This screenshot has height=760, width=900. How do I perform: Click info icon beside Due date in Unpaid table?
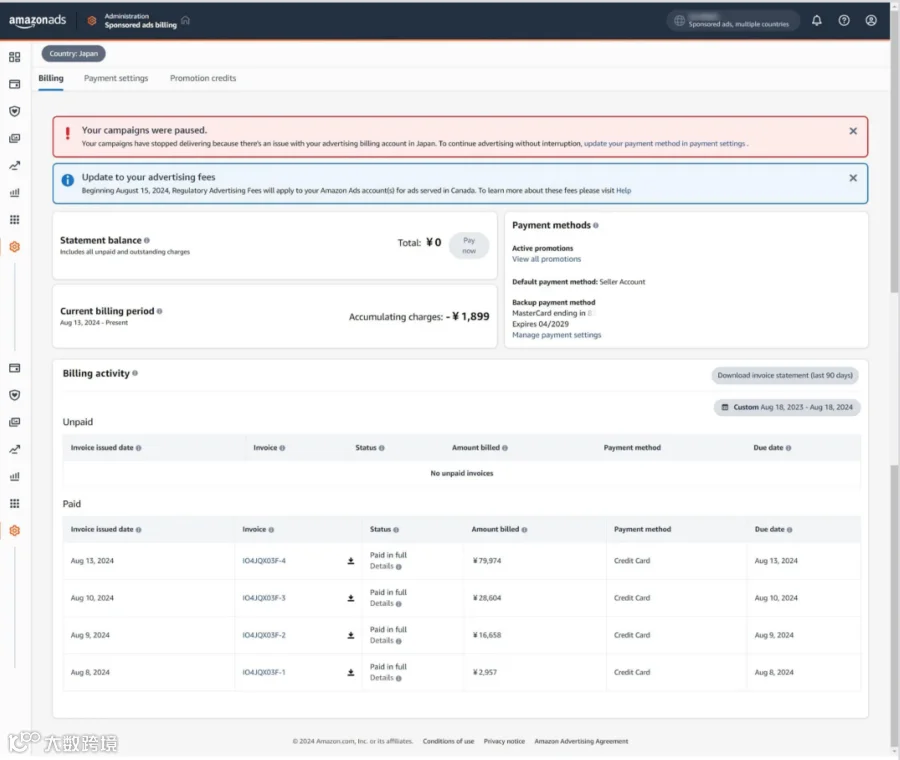[788, 448]
